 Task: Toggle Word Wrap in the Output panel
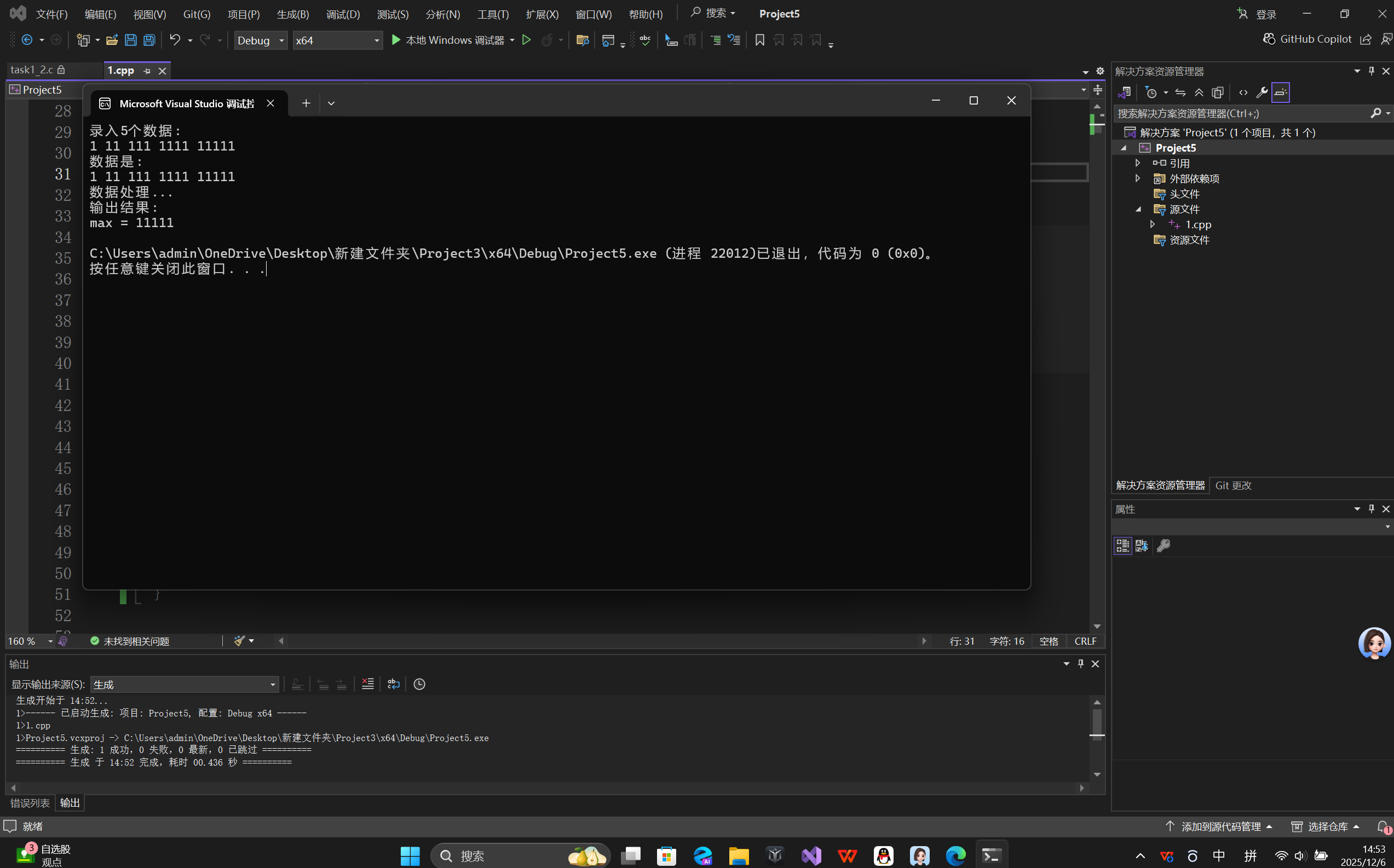pos(393,684)
